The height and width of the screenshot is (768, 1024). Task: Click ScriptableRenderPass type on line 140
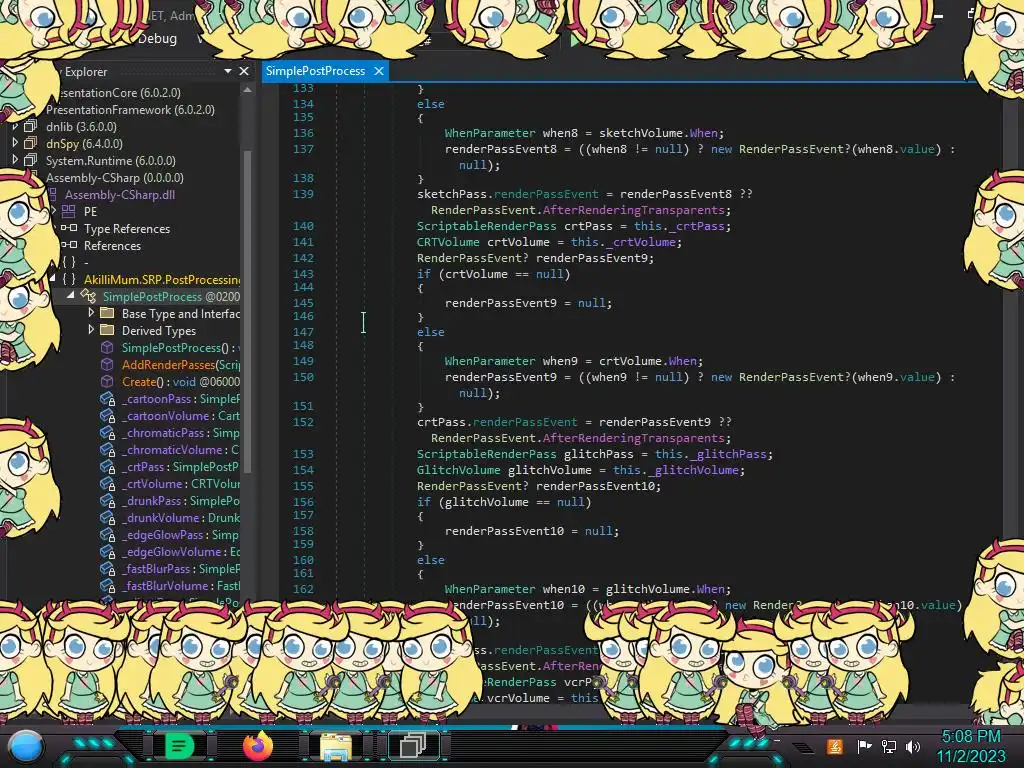point(487,226)
